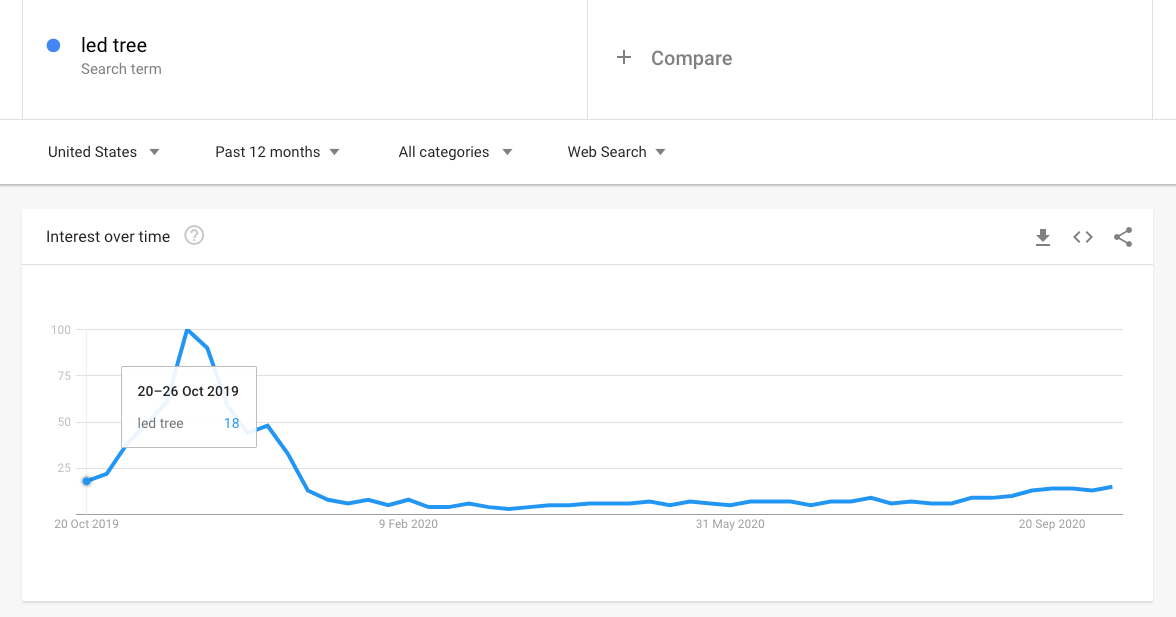
Task: Select the 20 Oct 2019 data point
Action: click(x=87, y=481)
